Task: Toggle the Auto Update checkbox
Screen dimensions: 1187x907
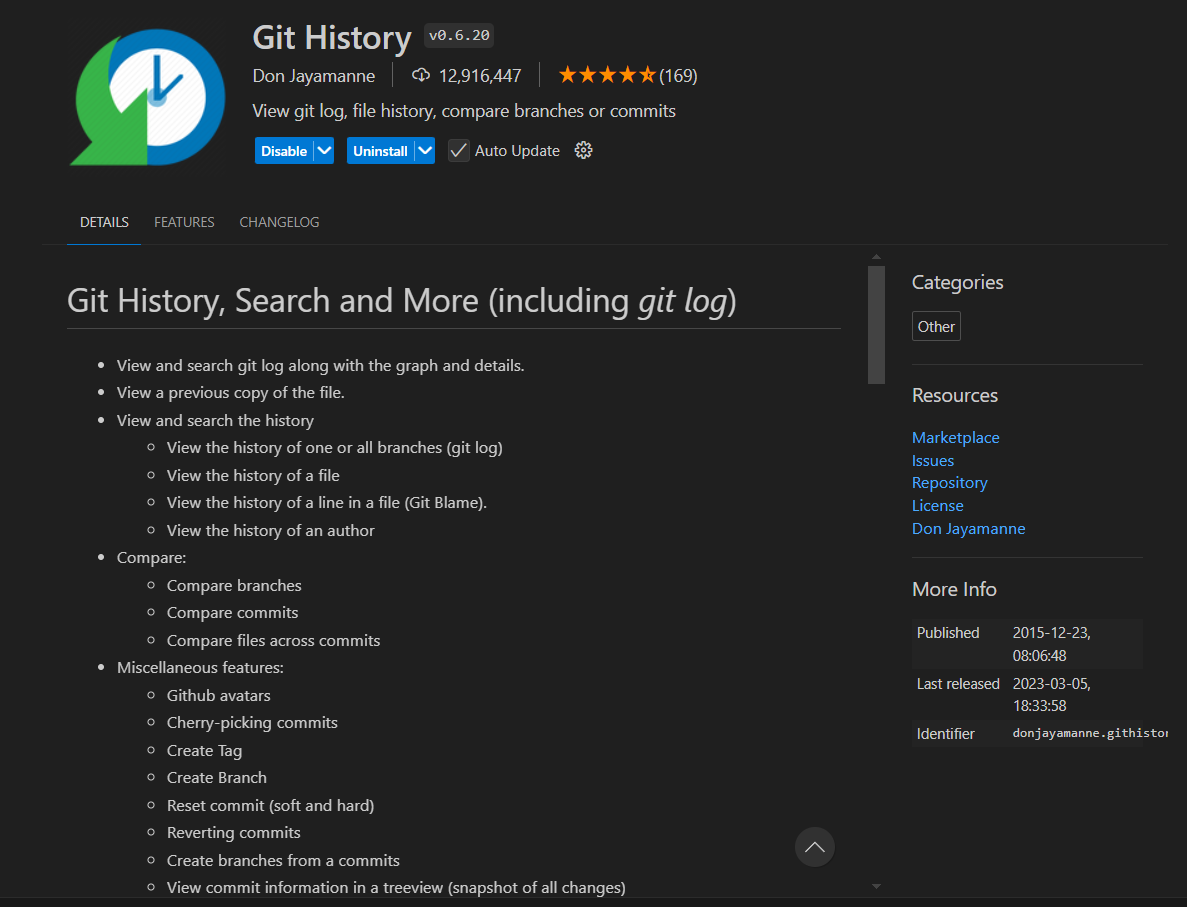Action: click(458, 151)
